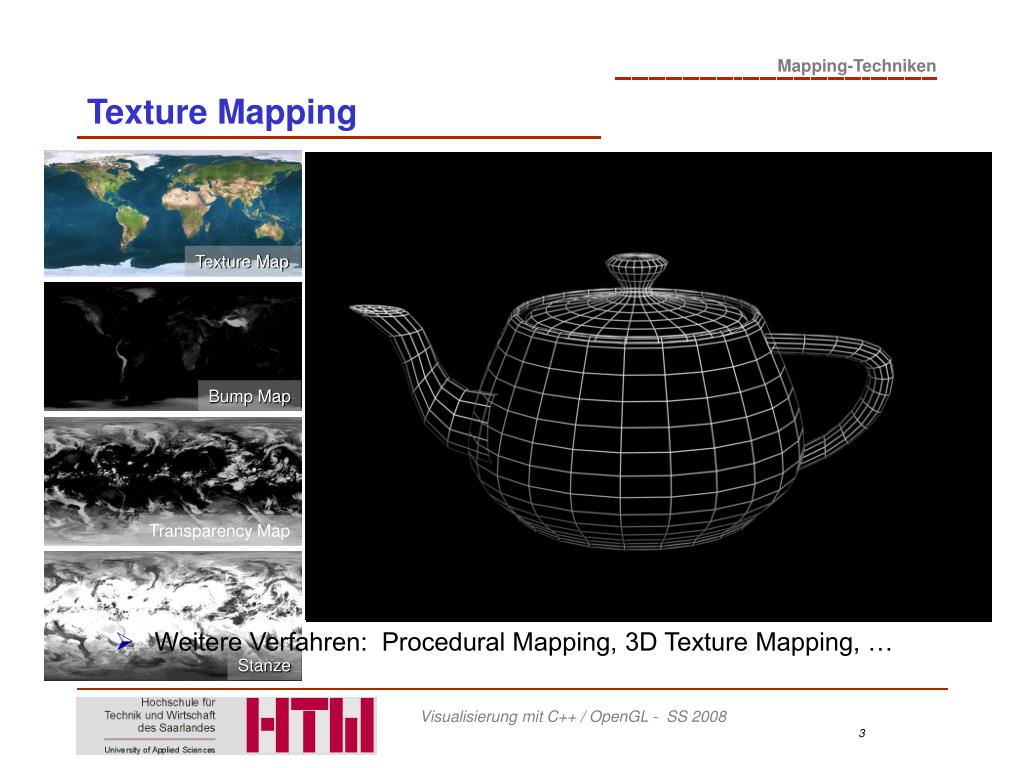Click the blue arrow bullet before Weitere Verfahren
The image size is (1024, 768).
pyautogui.click(x=126, y=643)
